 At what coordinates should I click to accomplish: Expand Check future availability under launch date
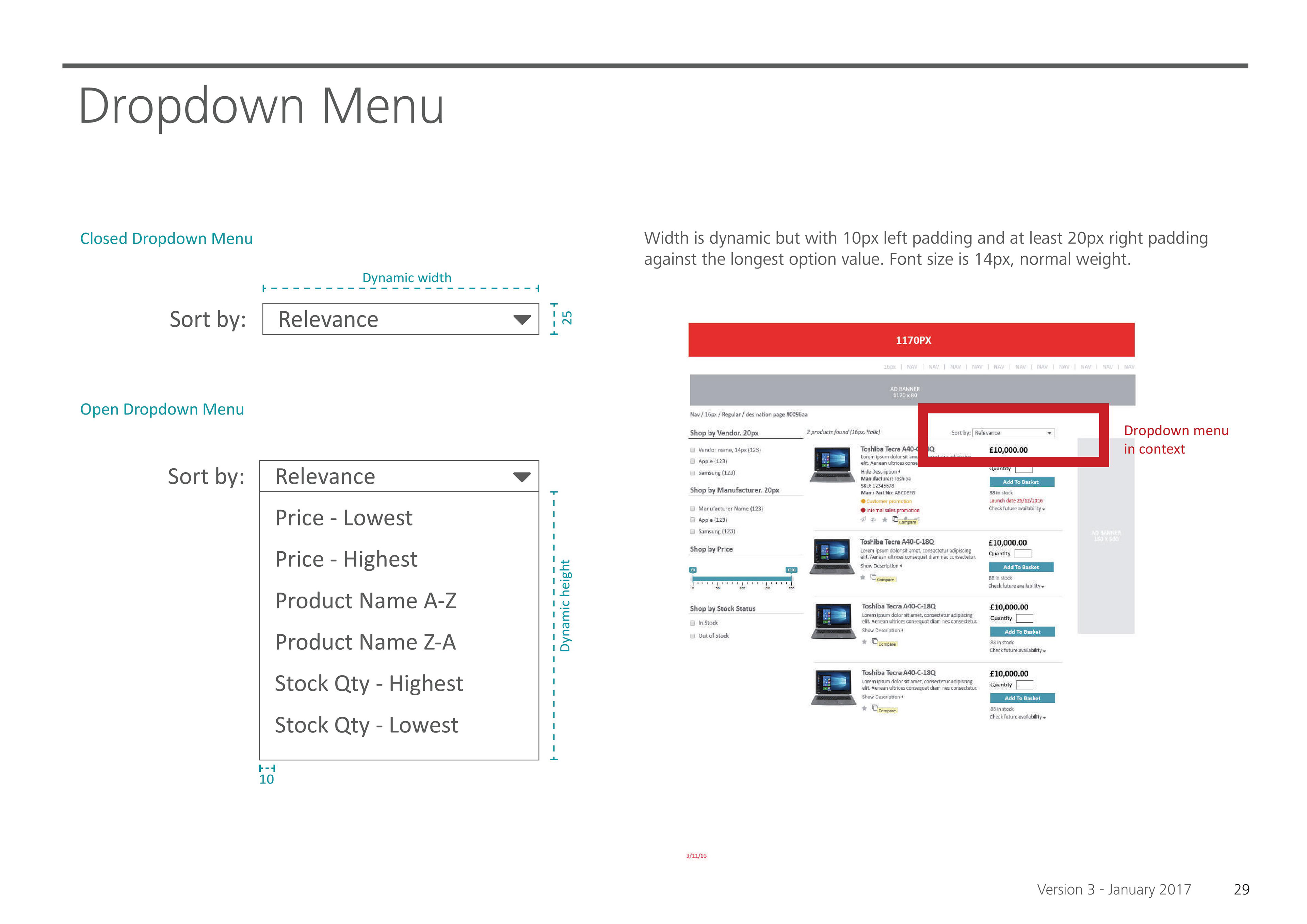[1017, 508]
